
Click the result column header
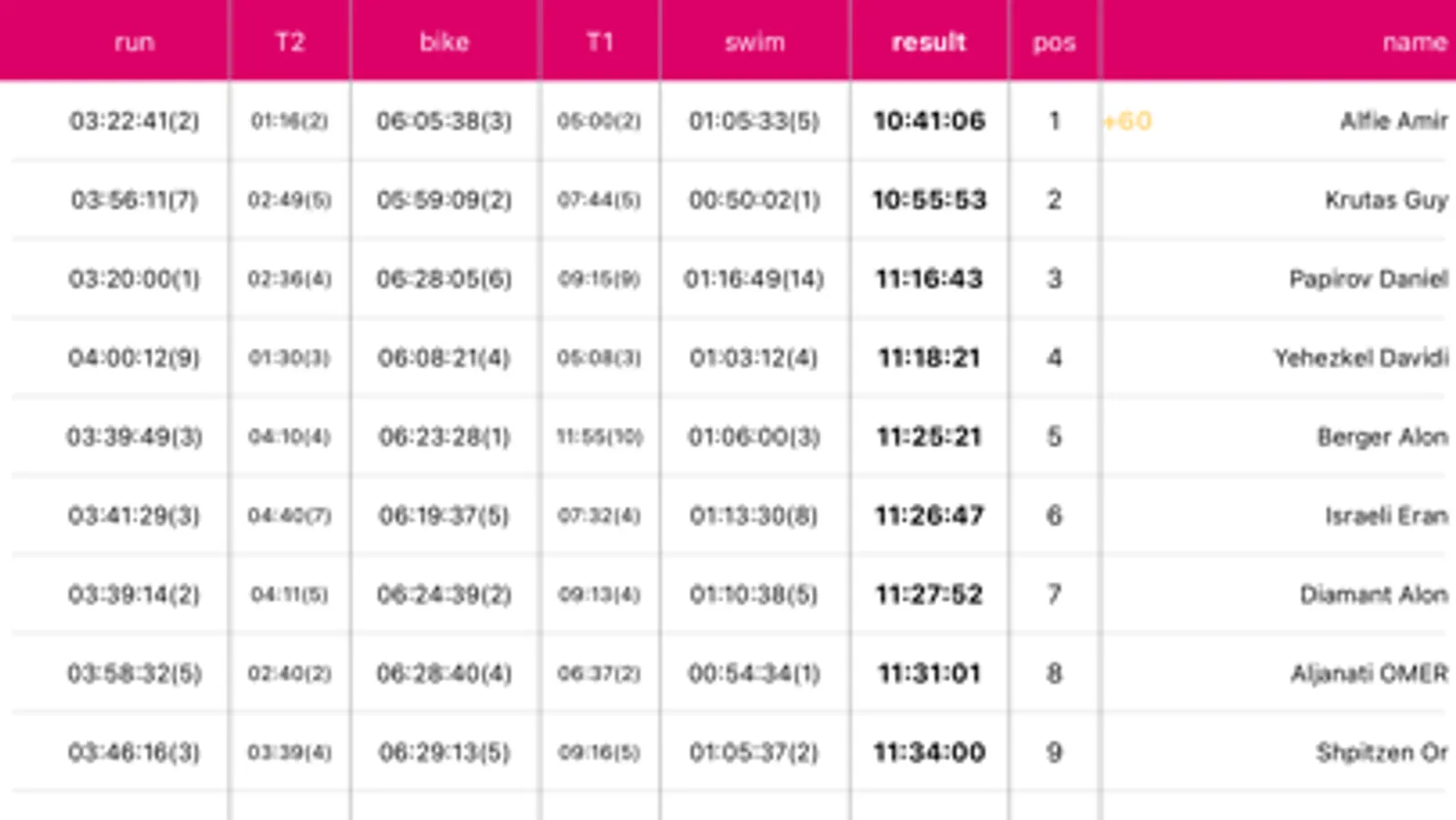point(928,42)
